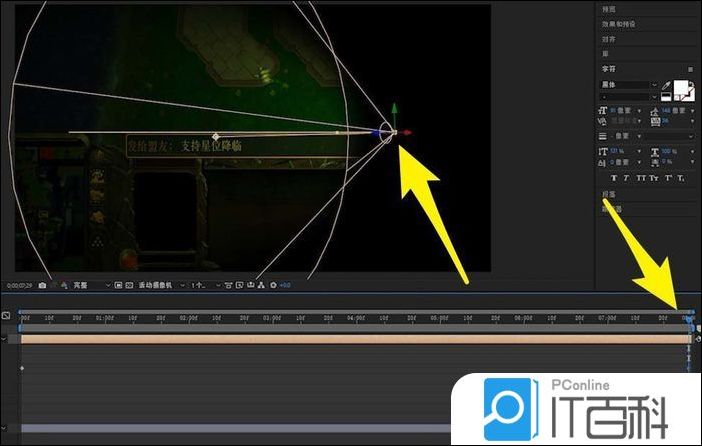Reset exposure with the aperture icon
702x446 pixels.
point(274,285)
